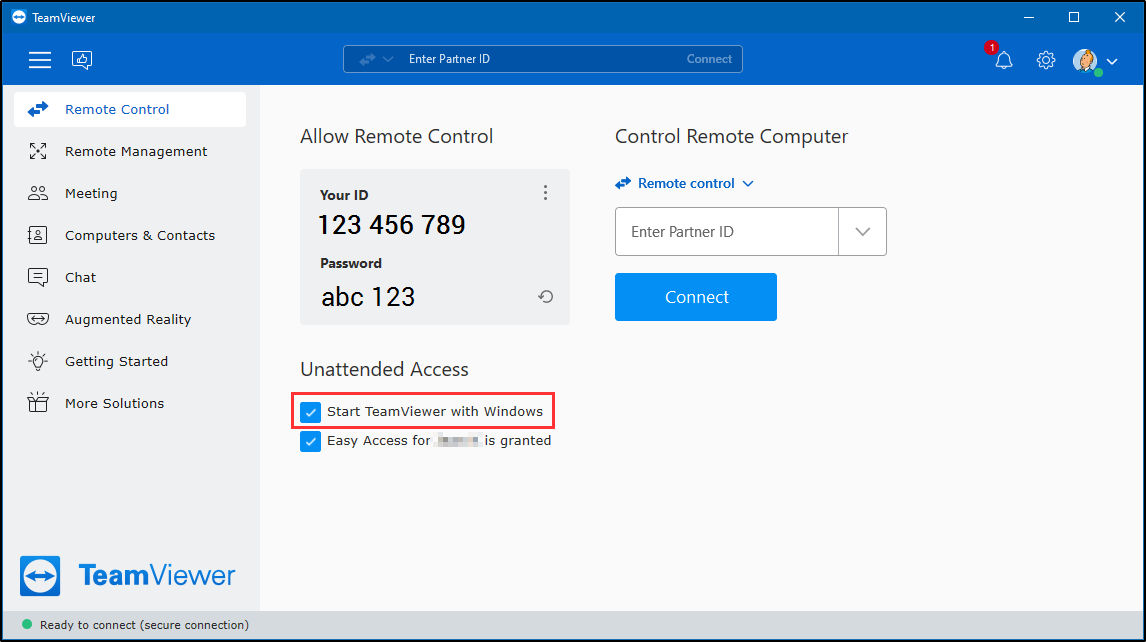Open the notifications bell
The image size is (1146, 642).
point(1003,60)
